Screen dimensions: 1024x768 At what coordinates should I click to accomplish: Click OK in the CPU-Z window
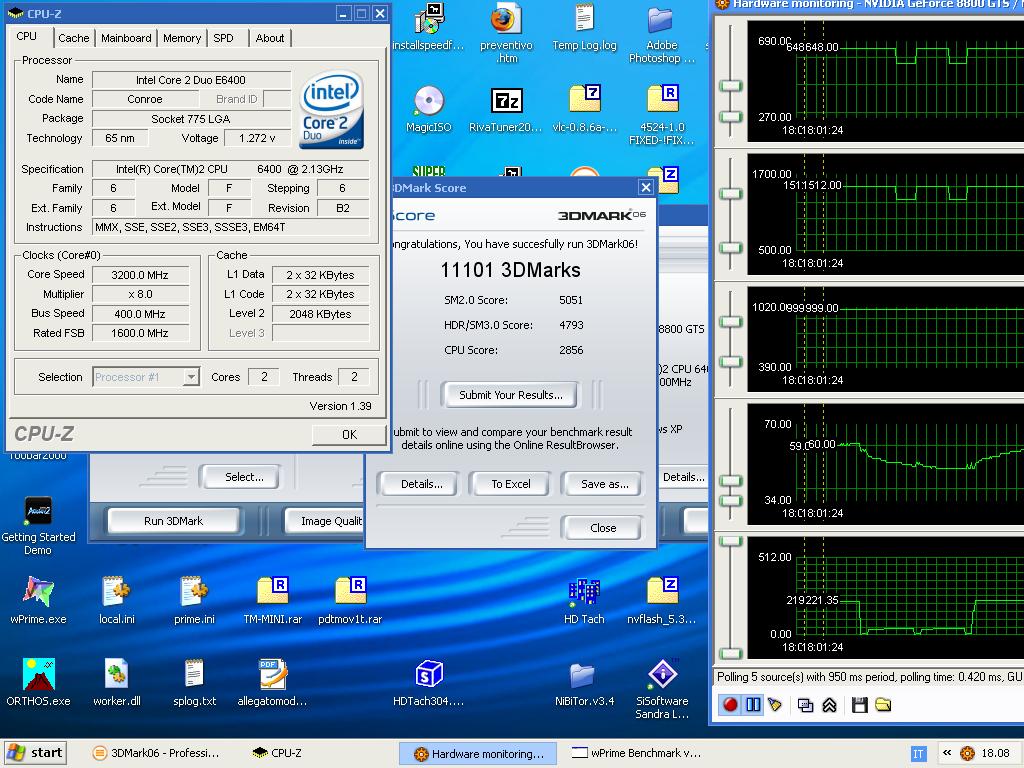pyautogui.click(x=349, y=434)
